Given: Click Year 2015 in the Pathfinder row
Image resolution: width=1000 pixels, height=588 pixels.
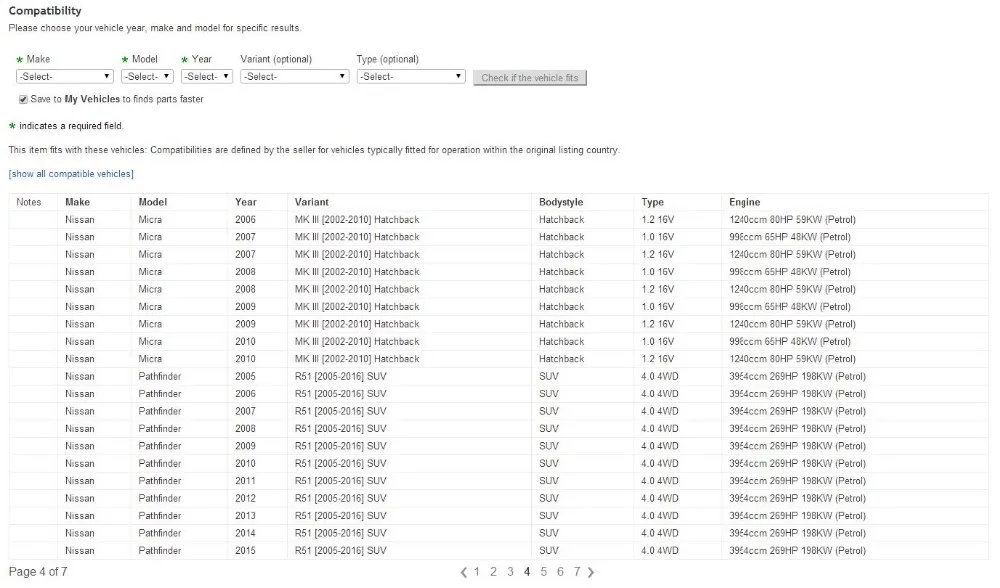Looking at the screenshot, I should pos(245,550).
